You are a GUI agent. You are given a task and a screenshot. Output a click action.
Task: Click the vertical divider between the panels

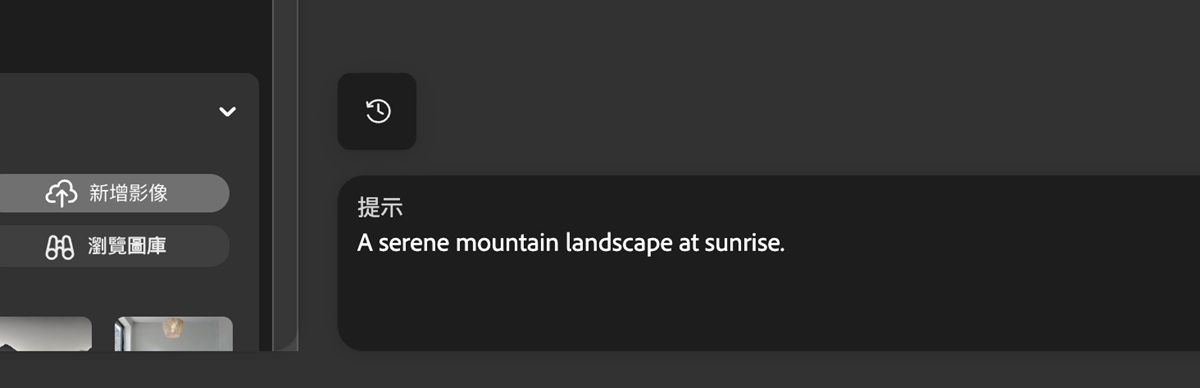tap(285, 175)
